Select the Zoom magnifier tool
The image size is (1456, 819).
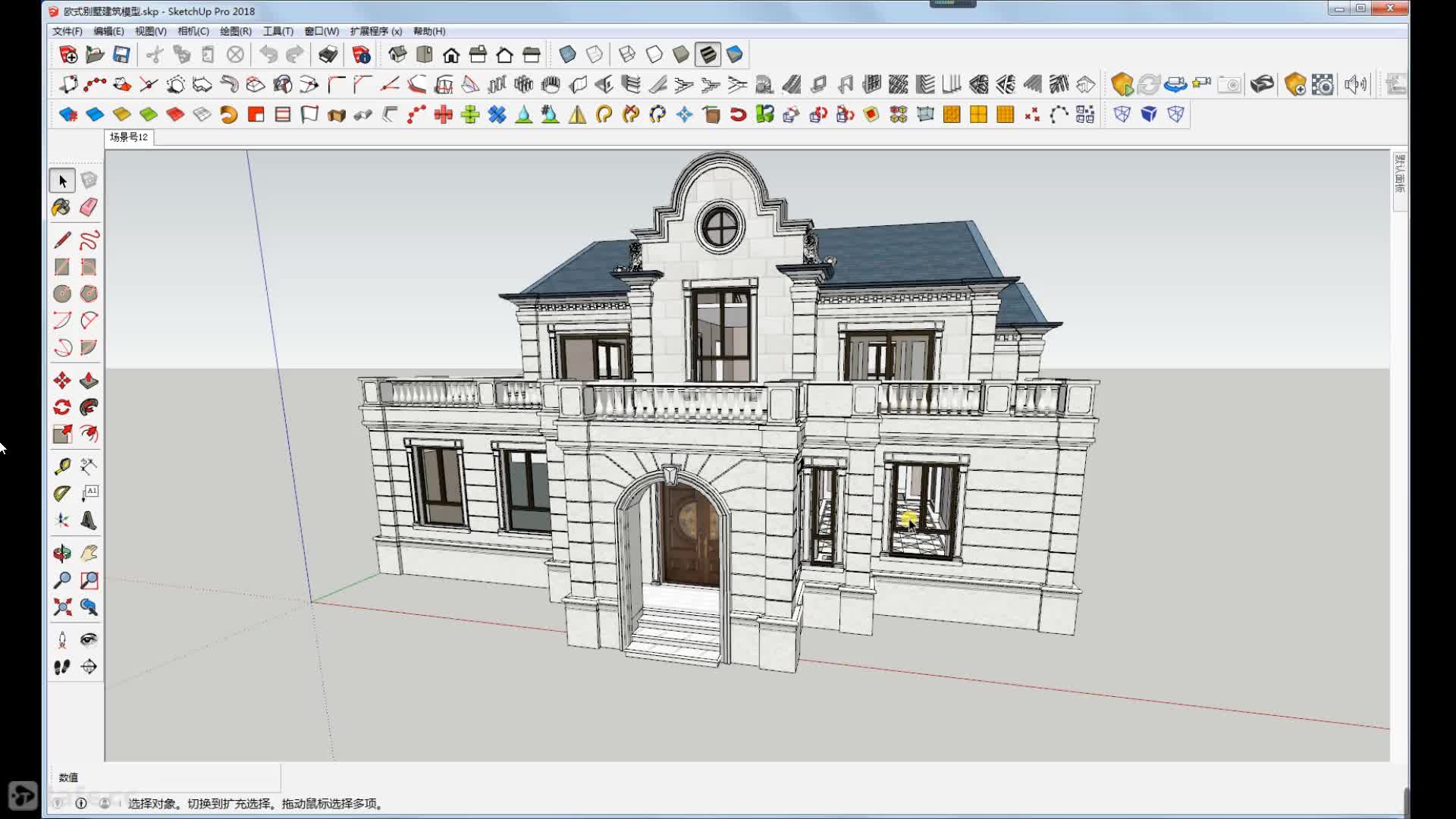pos(62,580)
